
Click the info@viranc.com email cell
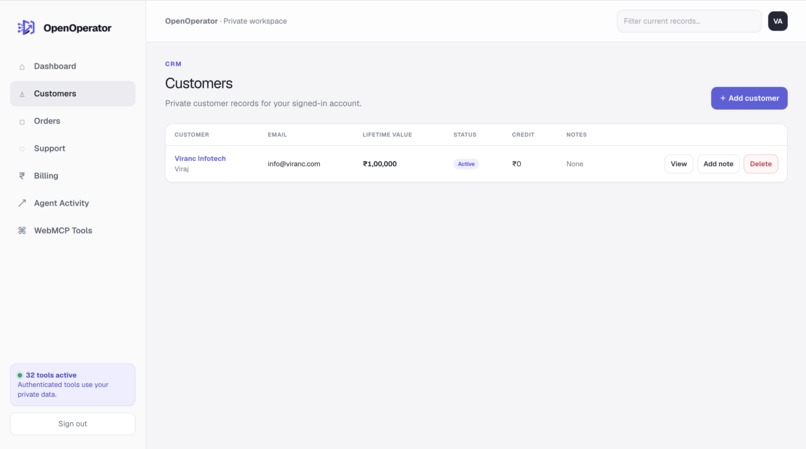(x=294, y=164)
